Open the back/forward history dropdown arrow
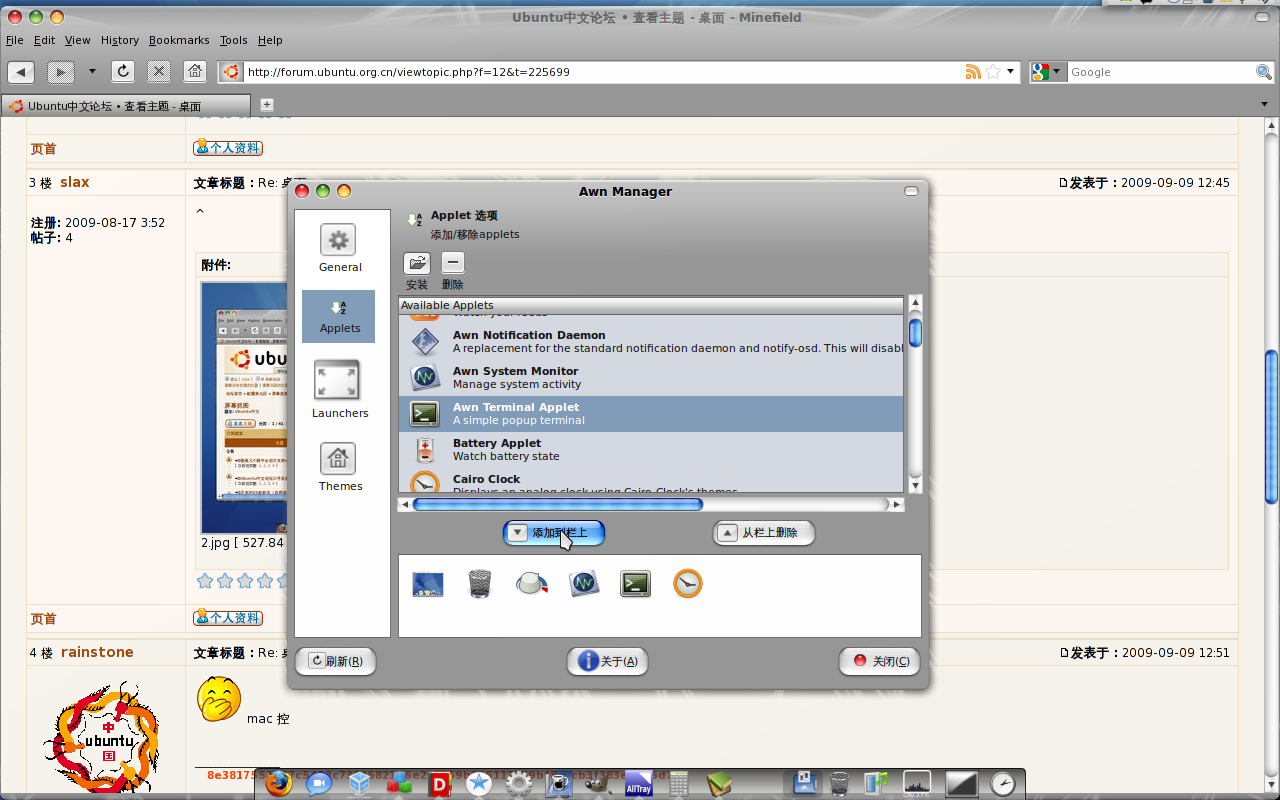The width and height of the screenshot is (1280, 800). [x=92, y=72]
